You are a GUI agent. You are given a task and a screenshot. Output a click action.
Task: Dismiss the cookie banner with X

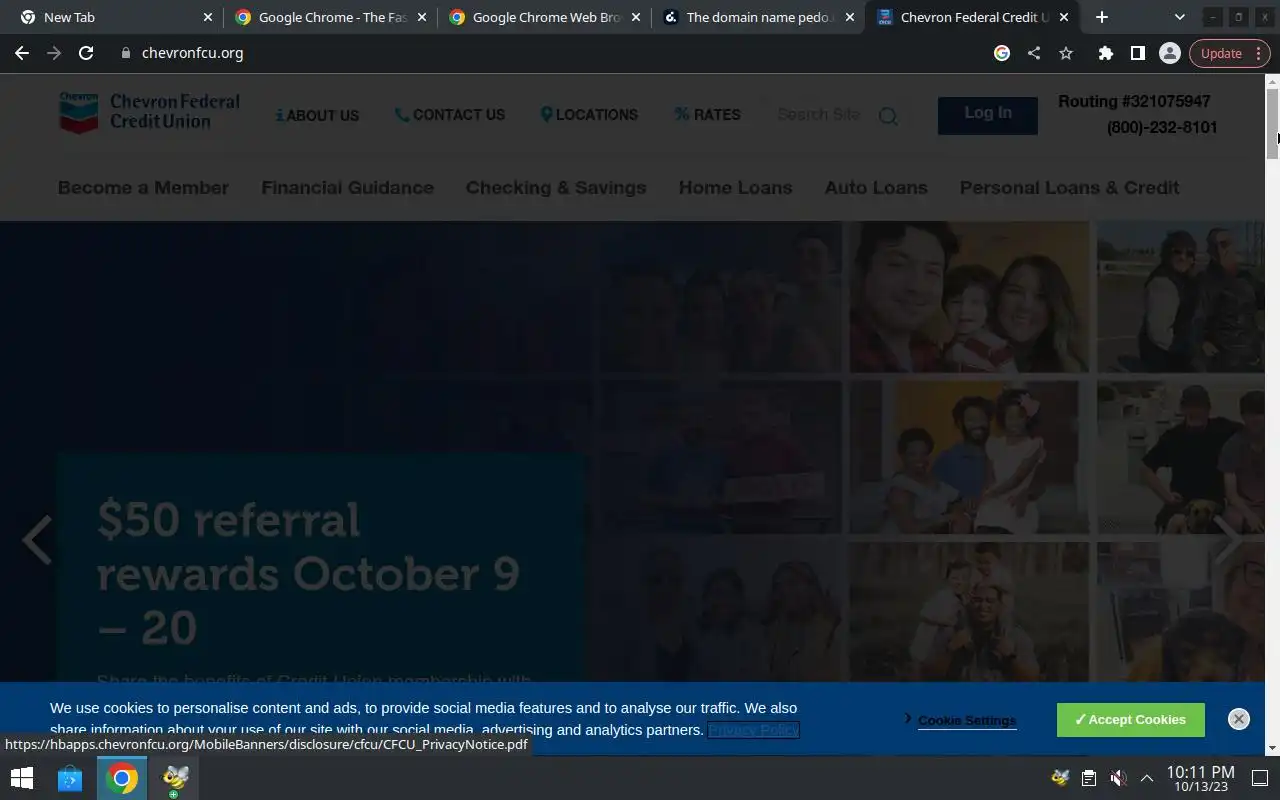[1239, 719]
